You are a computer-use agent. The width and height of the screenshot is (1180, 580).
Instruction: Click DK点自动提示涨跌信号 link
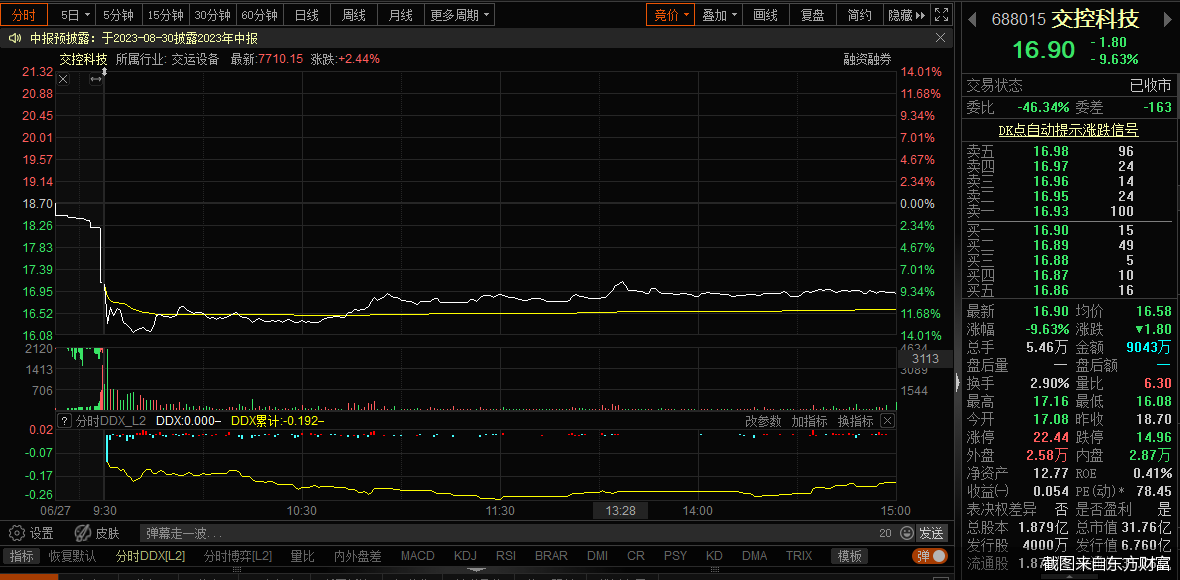click(1068, 130)
